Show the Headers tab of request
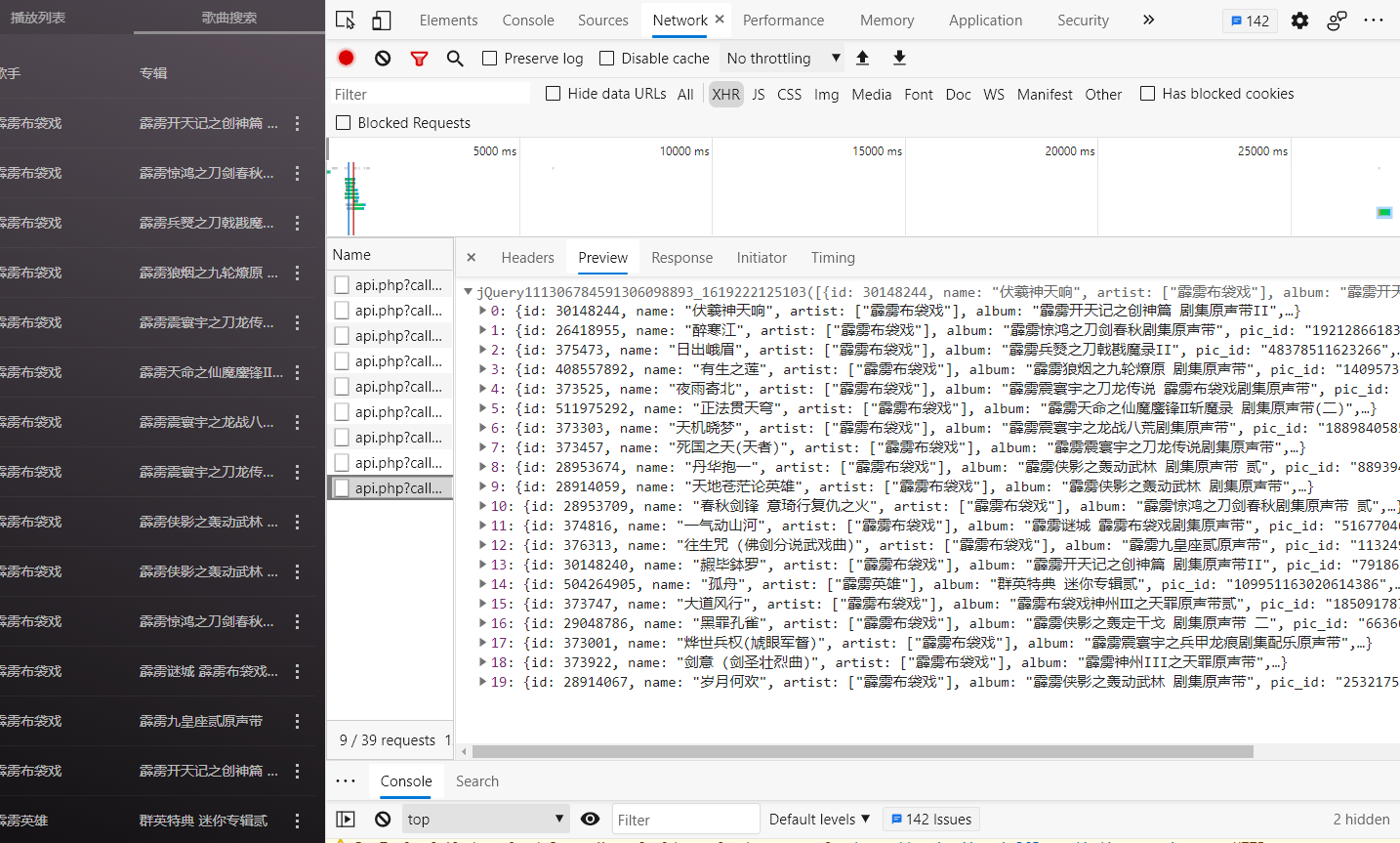 click(527, 258)
